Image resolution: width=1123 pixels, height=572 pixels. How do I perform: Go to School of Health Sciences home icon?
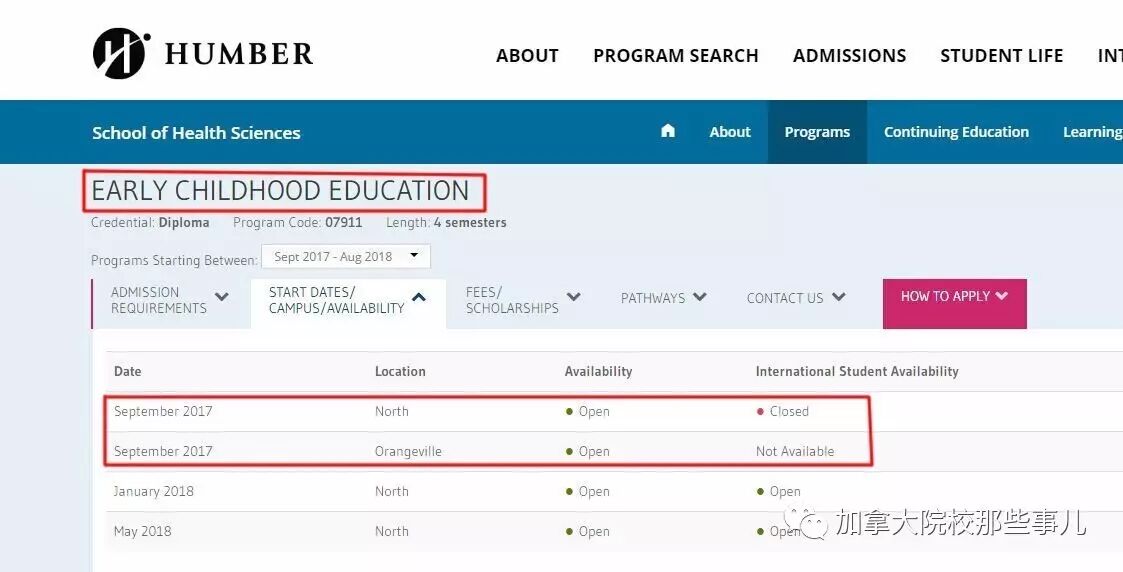[667, 130]
